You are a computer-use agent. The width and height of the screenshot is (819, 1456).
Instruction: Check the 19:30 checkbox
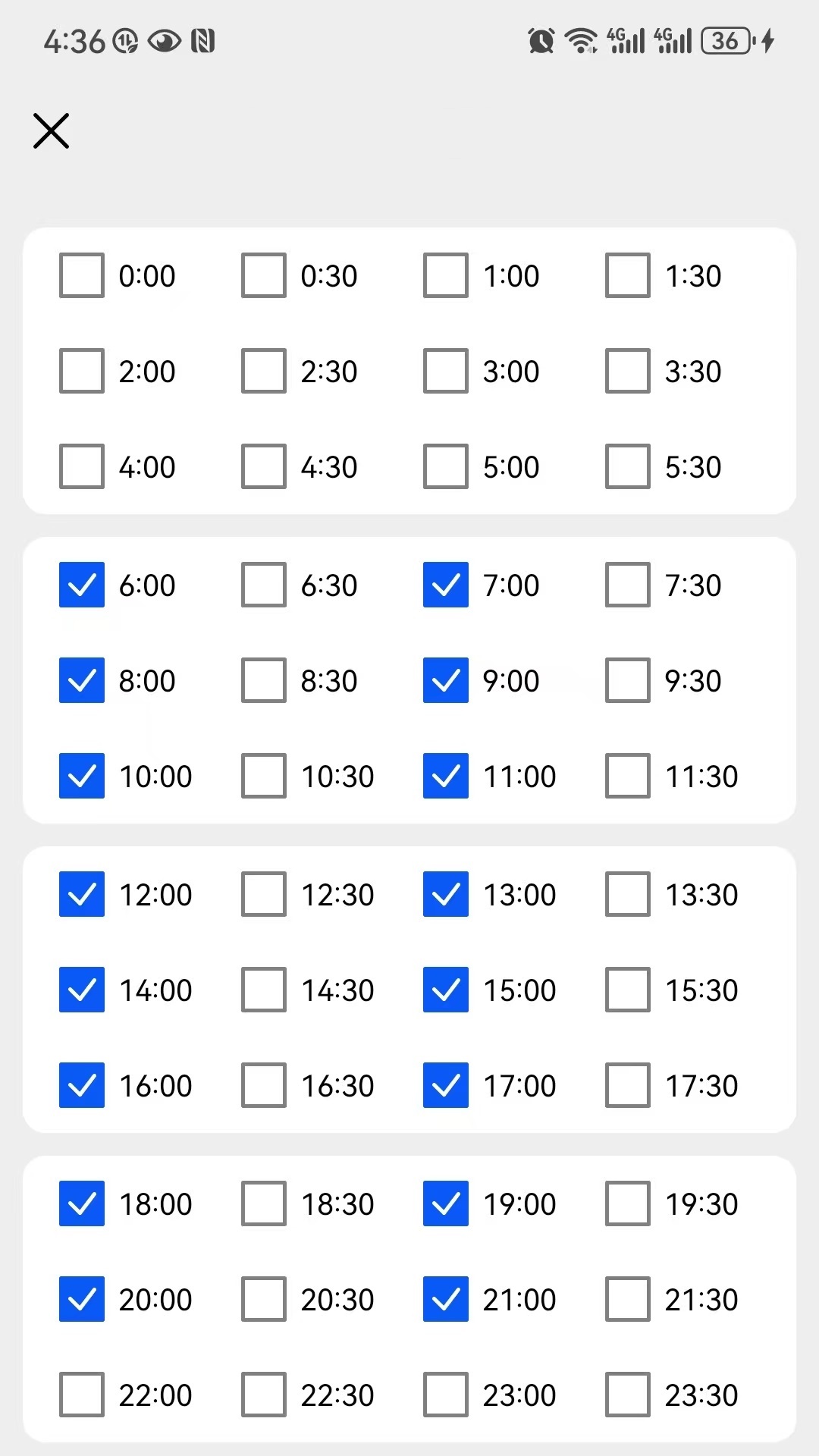628,1203
